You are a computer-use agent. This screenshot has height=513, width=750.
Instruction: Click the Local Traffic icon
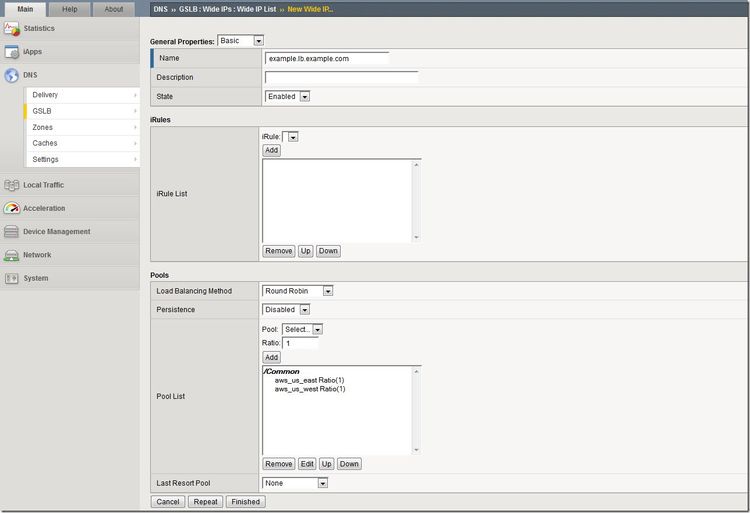12,185
